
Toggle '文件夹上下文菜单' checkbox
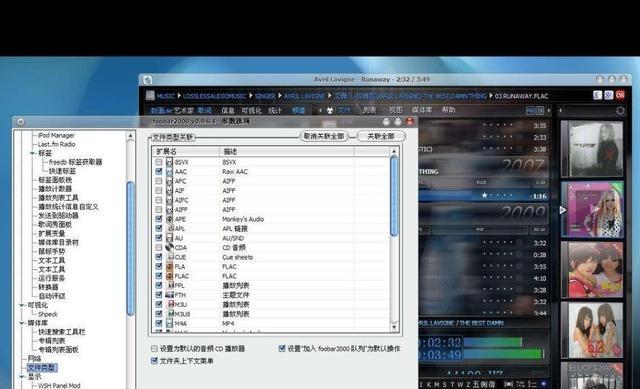154,361
